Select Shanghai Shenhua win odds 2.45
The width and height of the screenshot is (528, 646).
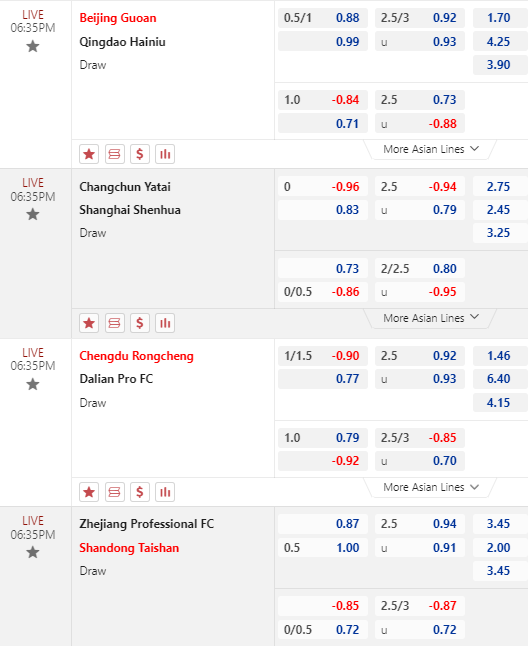click(500, 210)
